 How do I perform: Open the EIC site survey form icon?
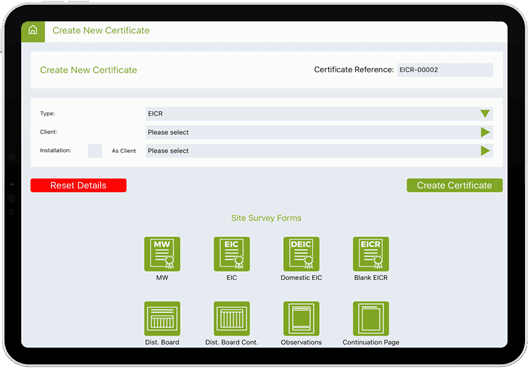tap(232, 254)
